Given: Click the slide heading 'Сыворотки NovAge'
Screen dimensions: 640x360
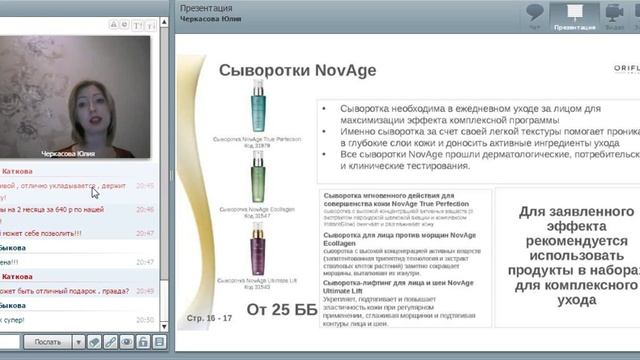Looking at the screenshot, I should (298, 70).
